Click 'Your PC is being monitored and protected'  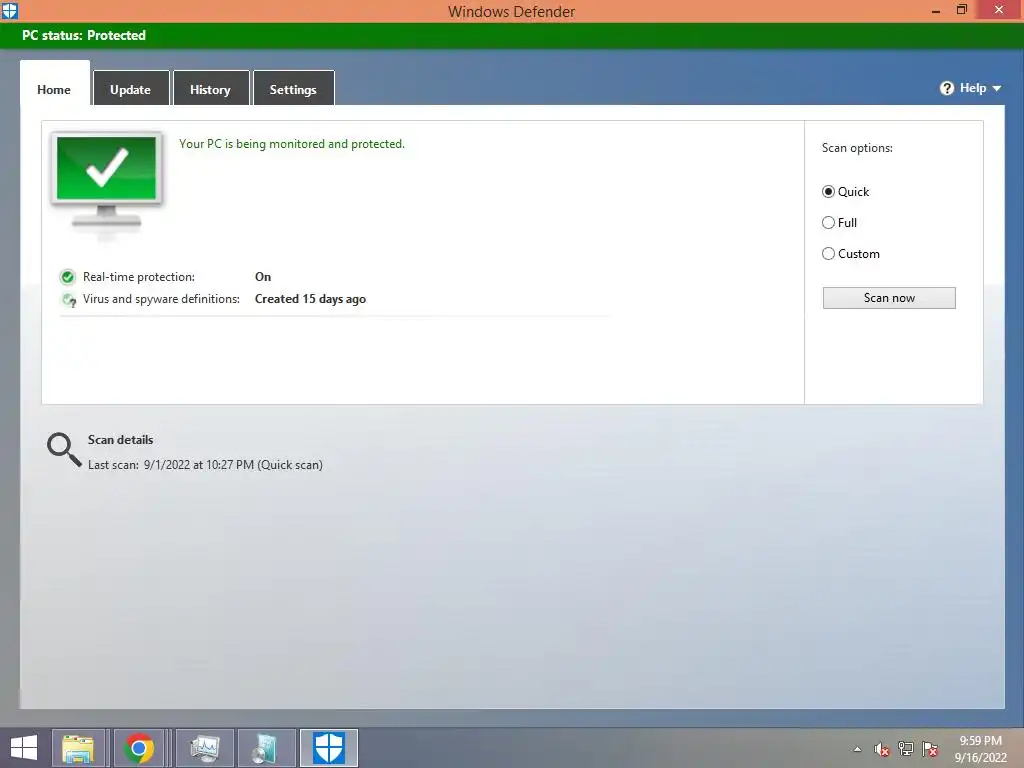[x=292, y=144]
